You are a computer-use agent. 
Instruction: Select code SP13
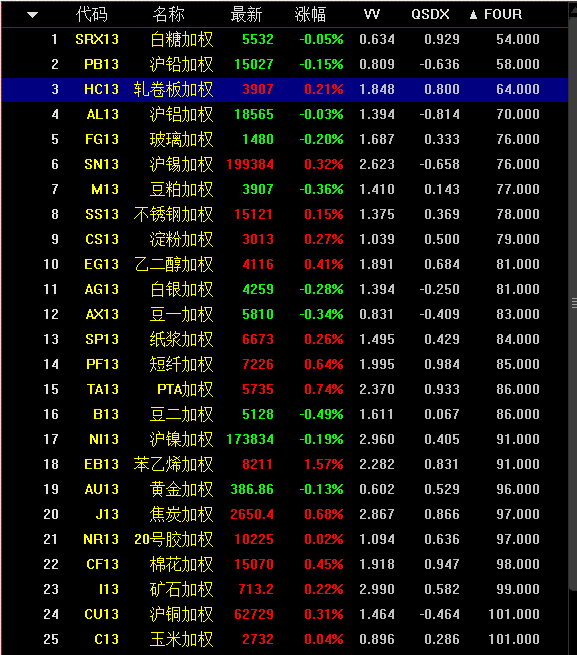click(x=102, y=339)
